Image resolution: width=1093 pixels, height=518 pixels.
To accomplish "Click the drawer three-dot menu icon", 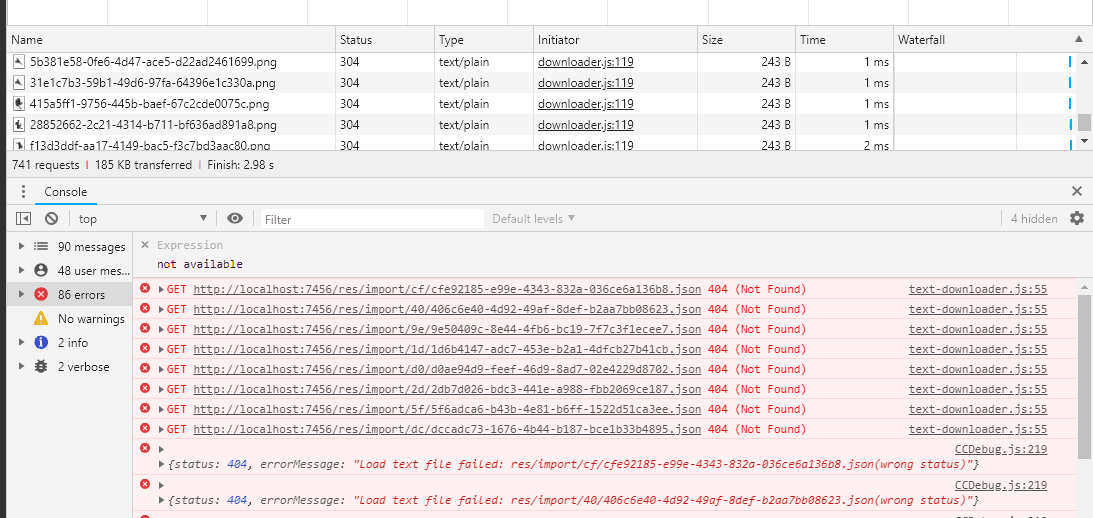I will pos(24,192).
